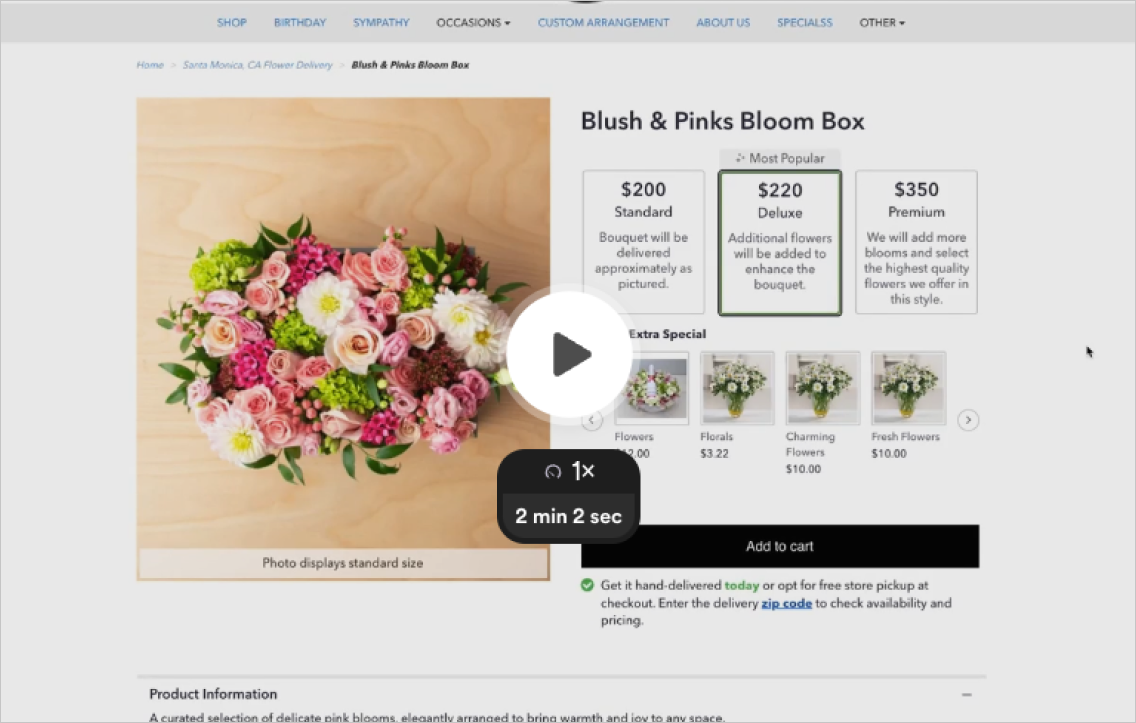This screenshot has height=723, width=1136.
Task: Select the $220 Deluxe option
Action: (780, 242)
